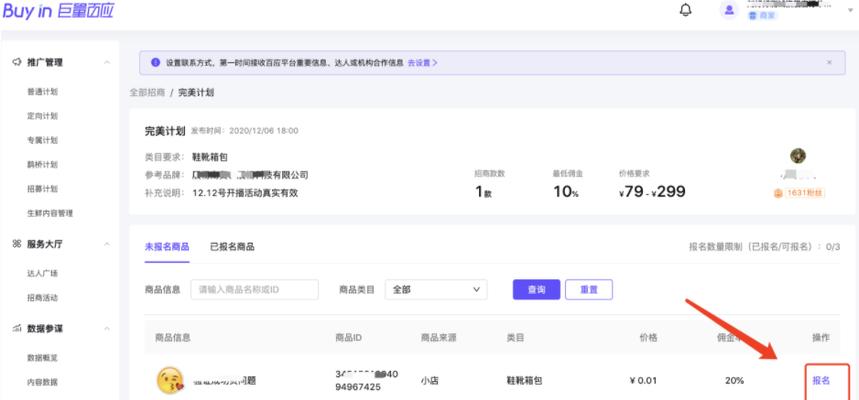Click the 12.12号开播活动真实有效 note

tap(245, 193)
